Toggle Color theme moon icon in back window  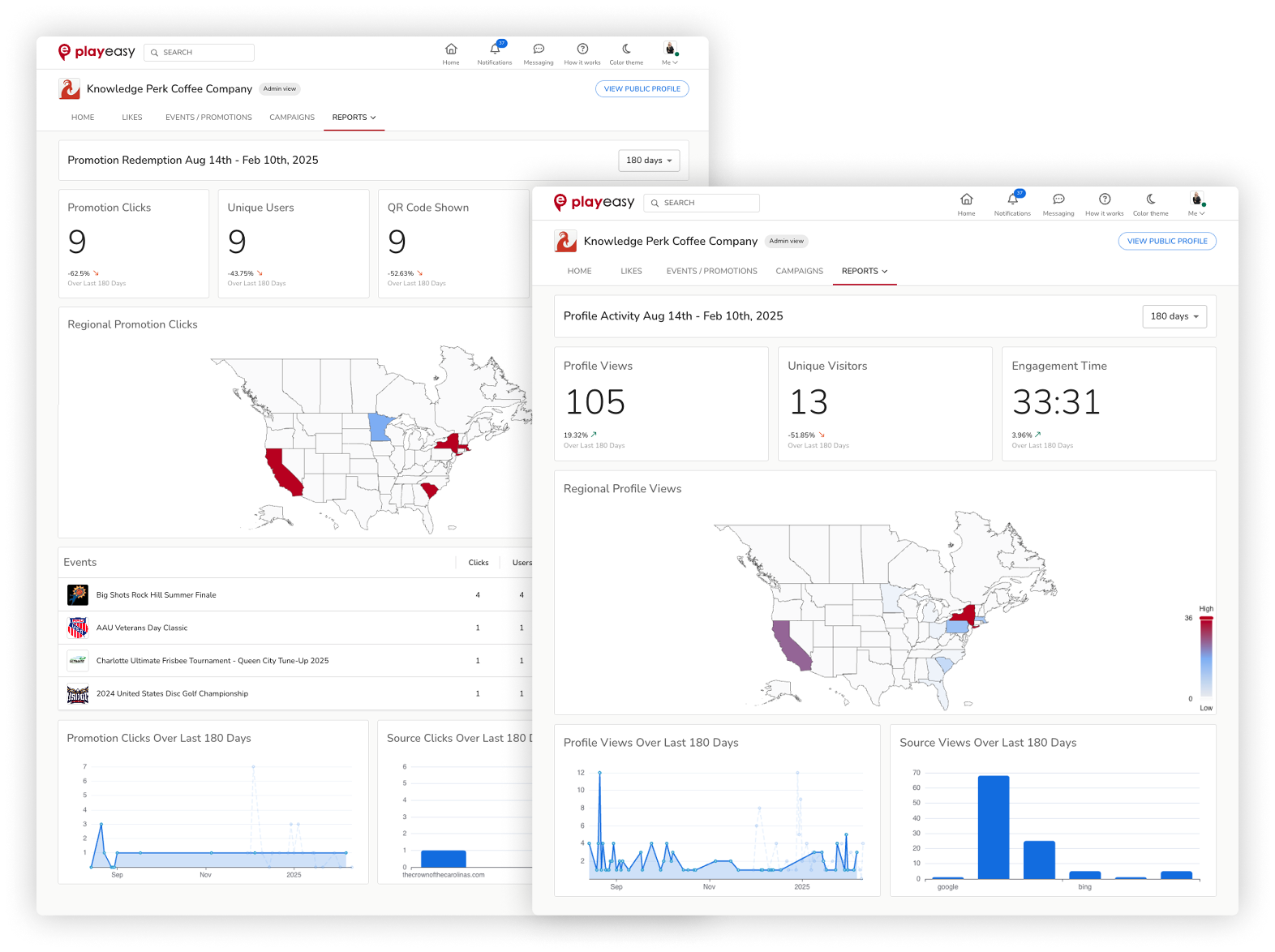(x=626, y=49)
